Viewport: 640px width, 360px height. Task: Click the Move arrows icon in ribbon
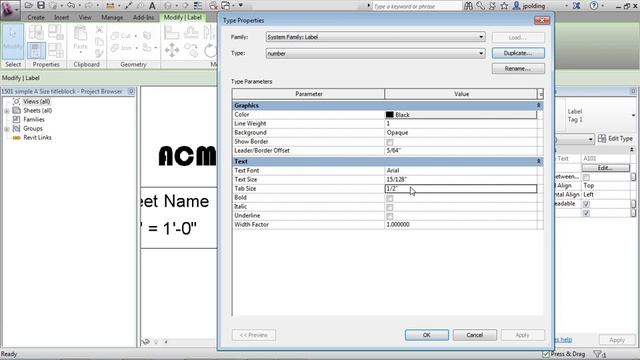tap(172, 51)
